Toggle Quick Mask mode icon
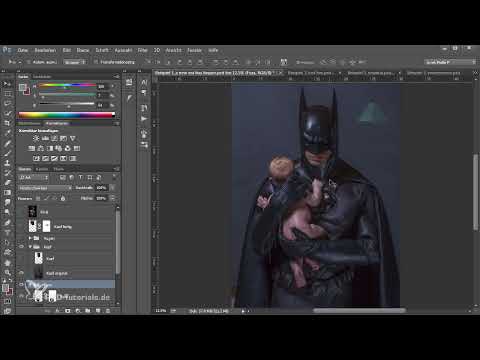This screenshot has height=360, width=480. [x=7, y=301]
